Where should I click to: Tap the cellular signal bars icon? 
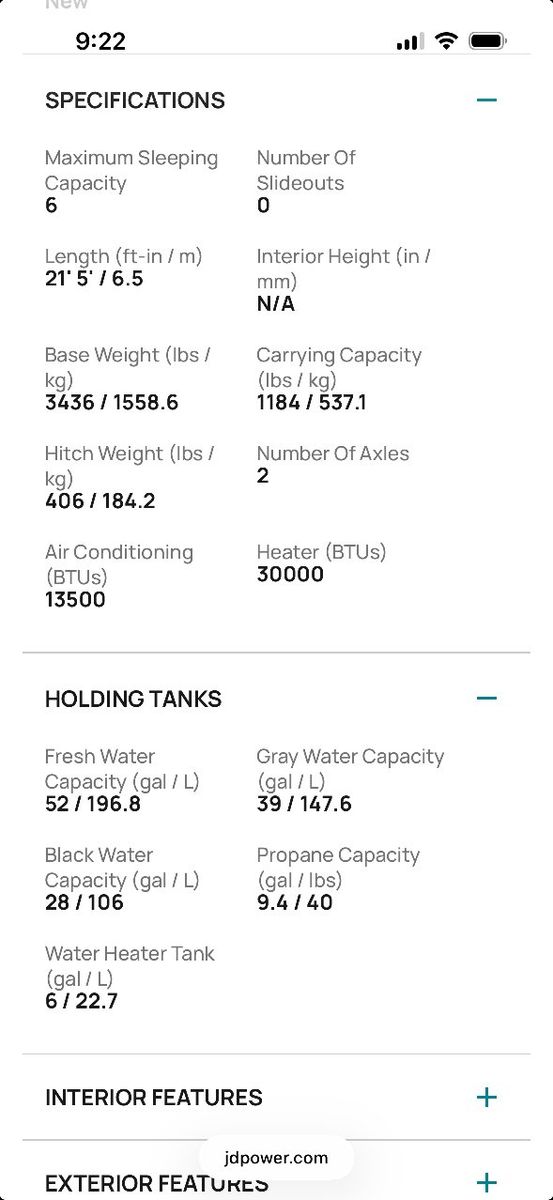coord(409,42)
